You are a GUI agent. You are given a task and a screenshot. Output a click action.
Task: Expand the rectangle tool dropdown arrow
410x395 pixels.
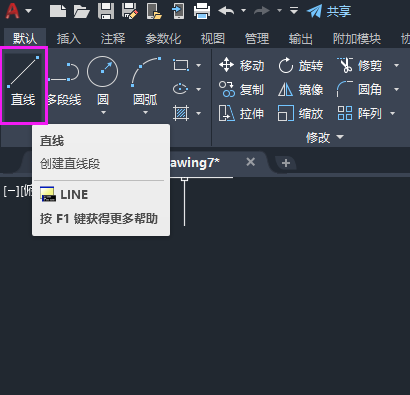pos(198,65)
